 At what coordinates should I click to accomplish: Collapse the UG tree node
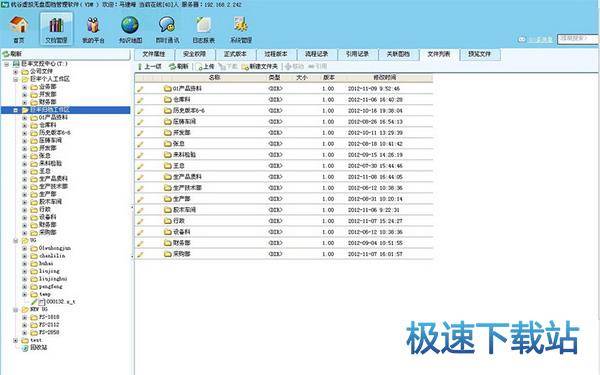click(x=15, y=240)
